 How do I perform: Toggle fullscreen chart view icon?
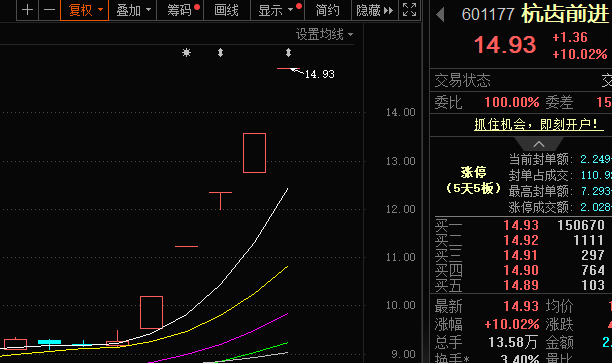409,10
